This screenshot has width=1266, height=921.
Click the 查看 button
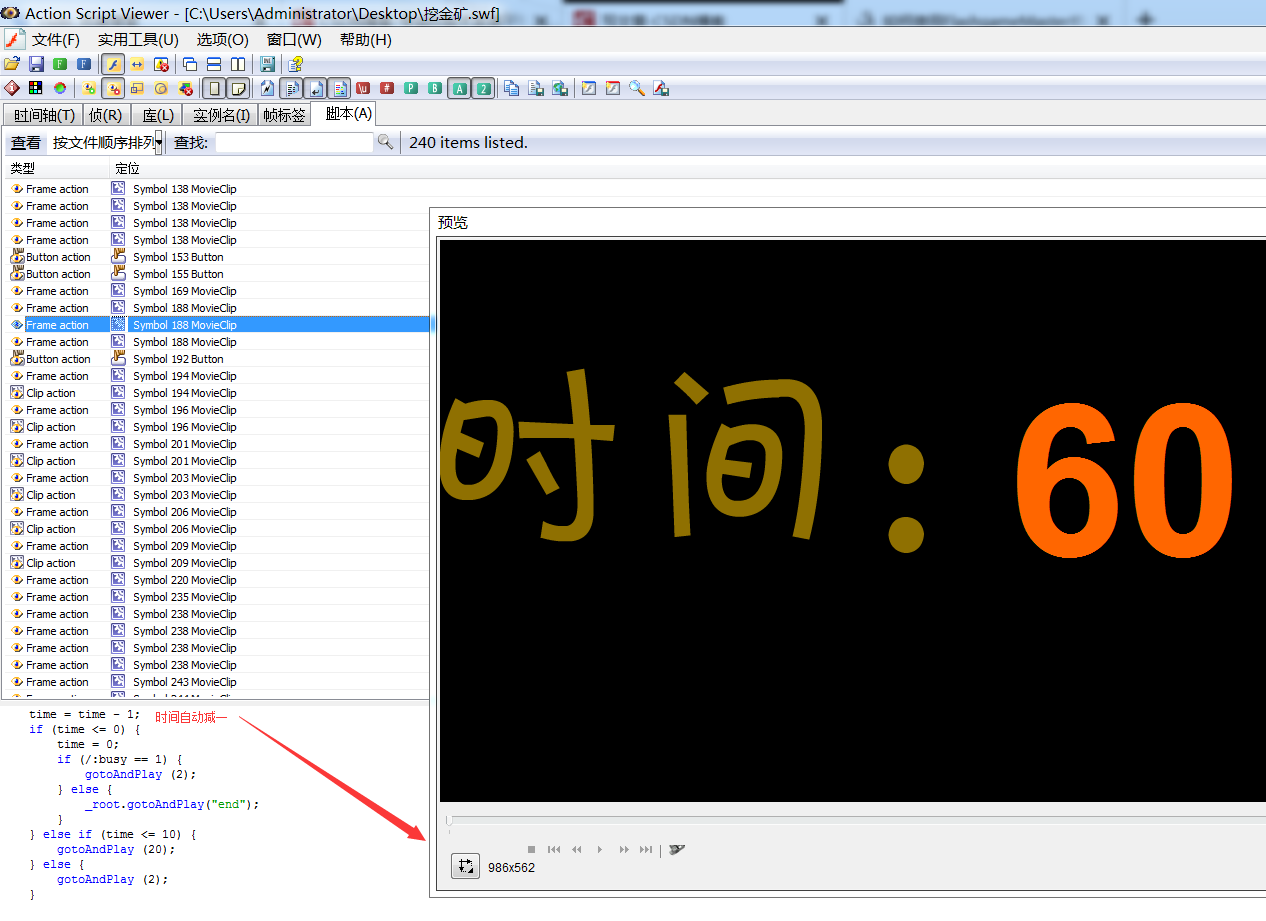pos(26,143)
